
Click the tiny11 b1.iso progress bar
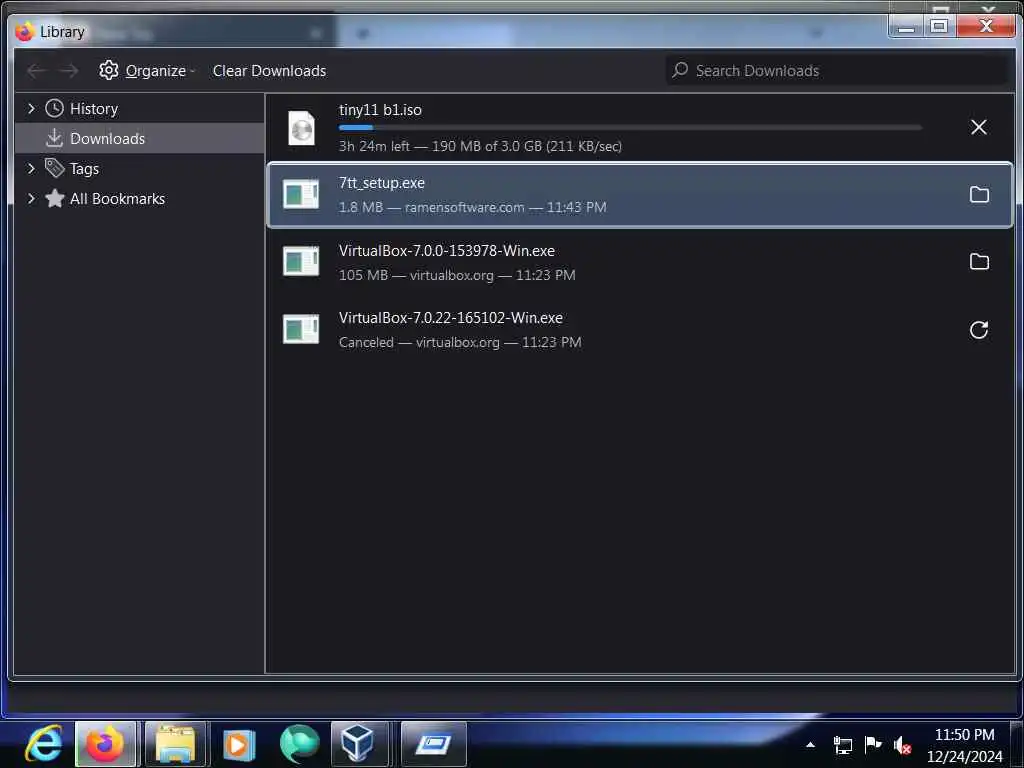[x=630, y=127]
